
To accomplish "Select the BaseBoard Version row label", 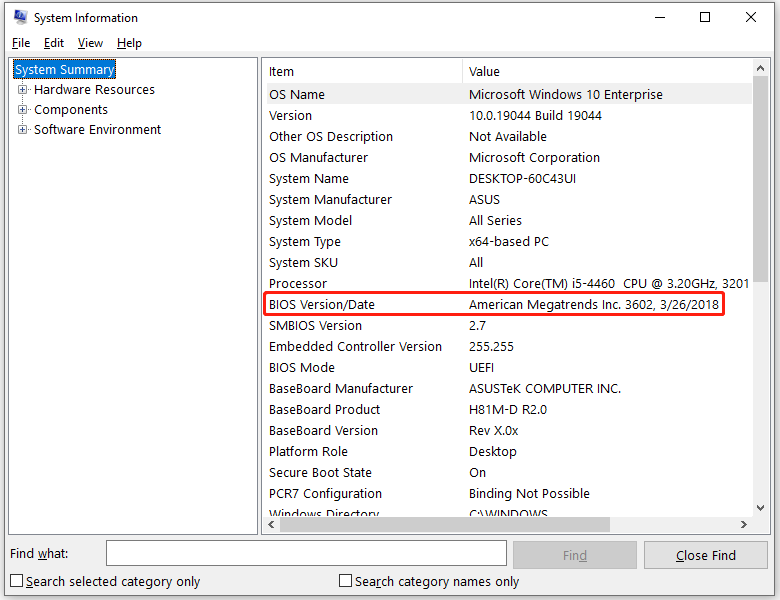I will click(x=323, y=430).
